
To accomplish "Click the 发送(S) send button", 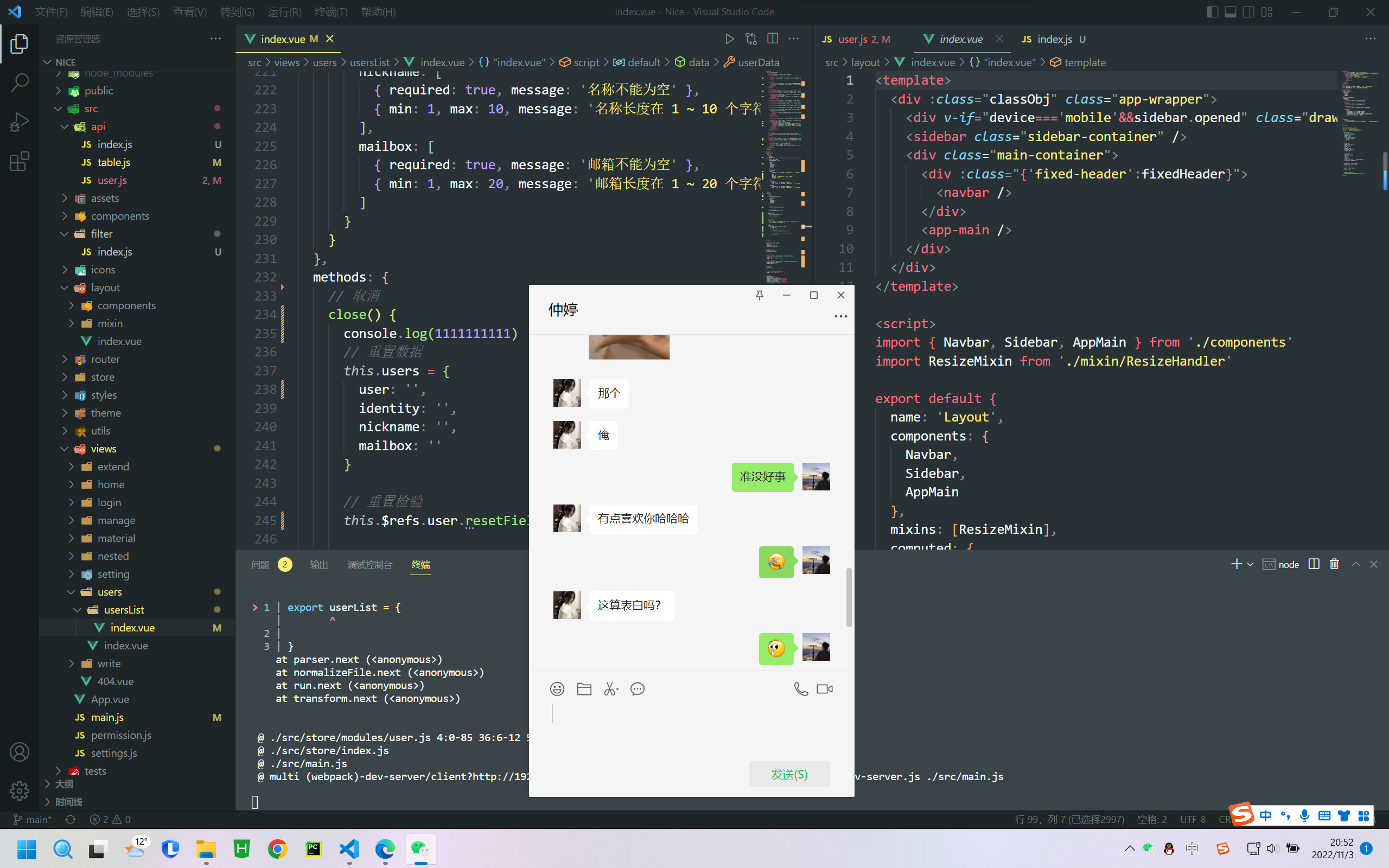I will (789, 775).
